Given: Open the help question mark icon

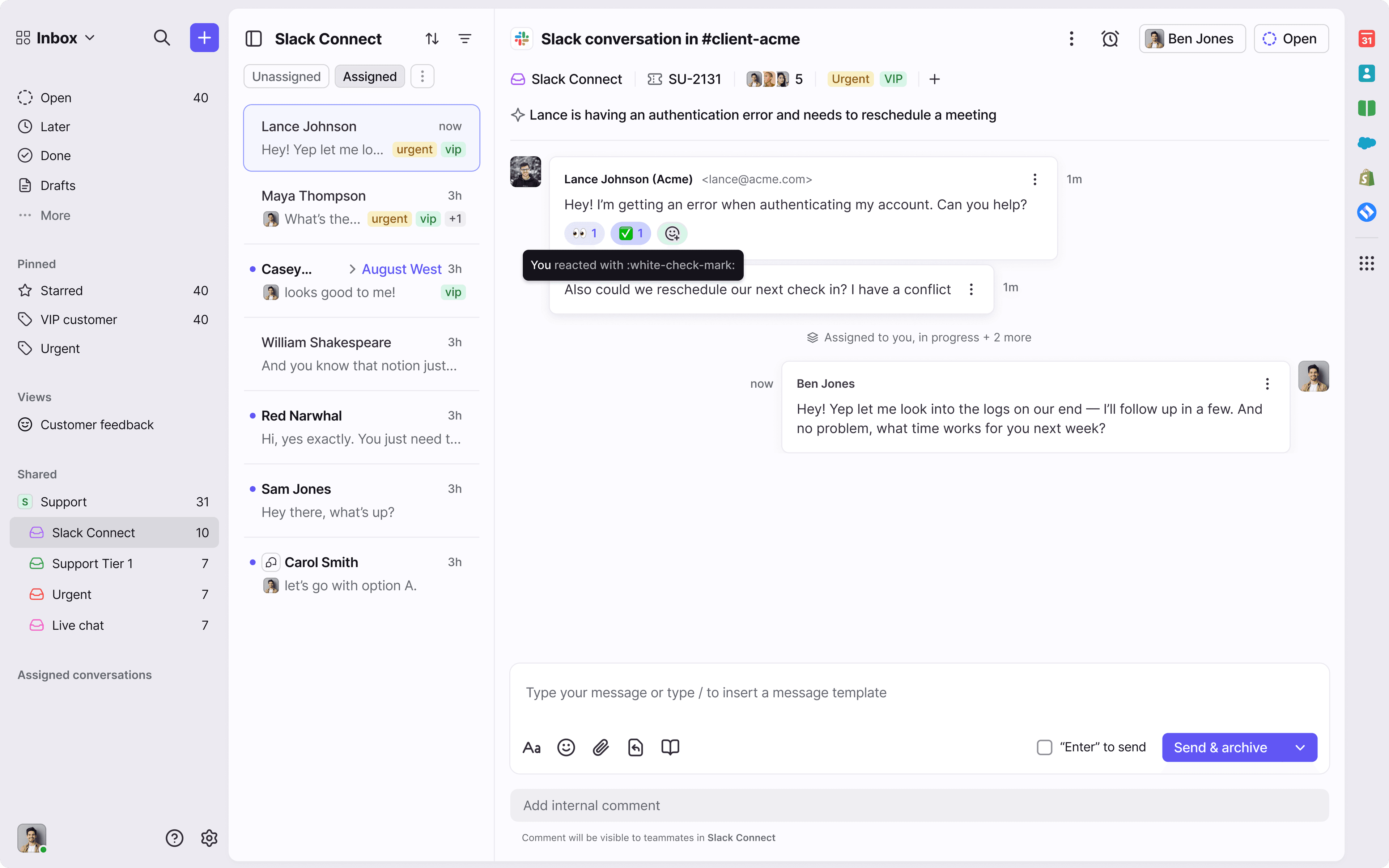Looking at the screenshot, I should point(174,838).
